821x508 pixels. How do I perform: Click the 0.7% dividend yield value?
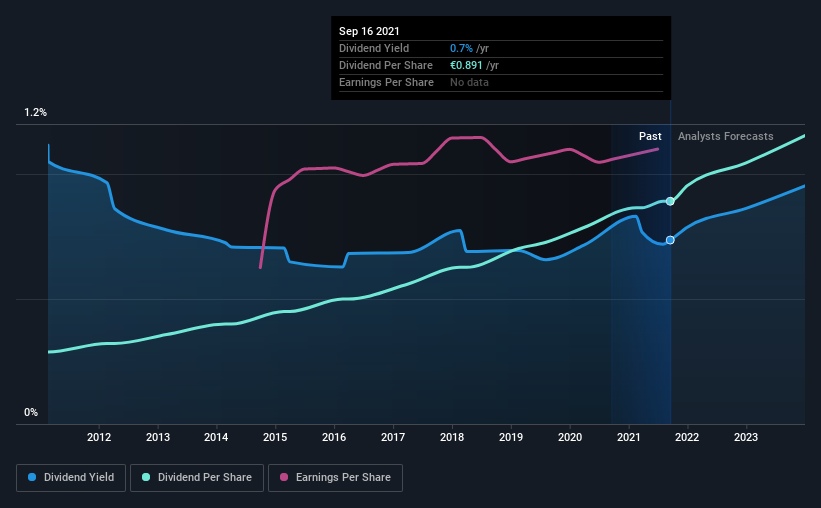tap(461, 48)
